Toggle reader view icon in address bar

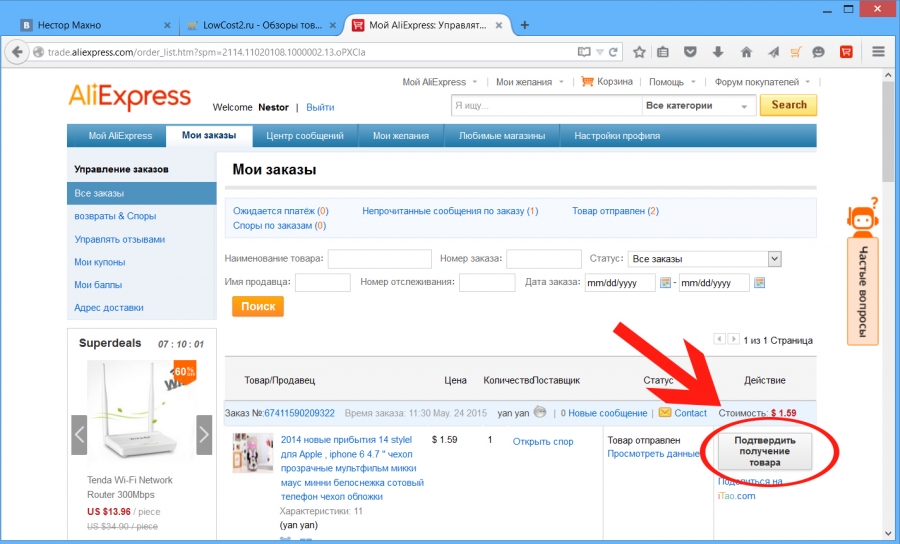(x=584, y=52)
